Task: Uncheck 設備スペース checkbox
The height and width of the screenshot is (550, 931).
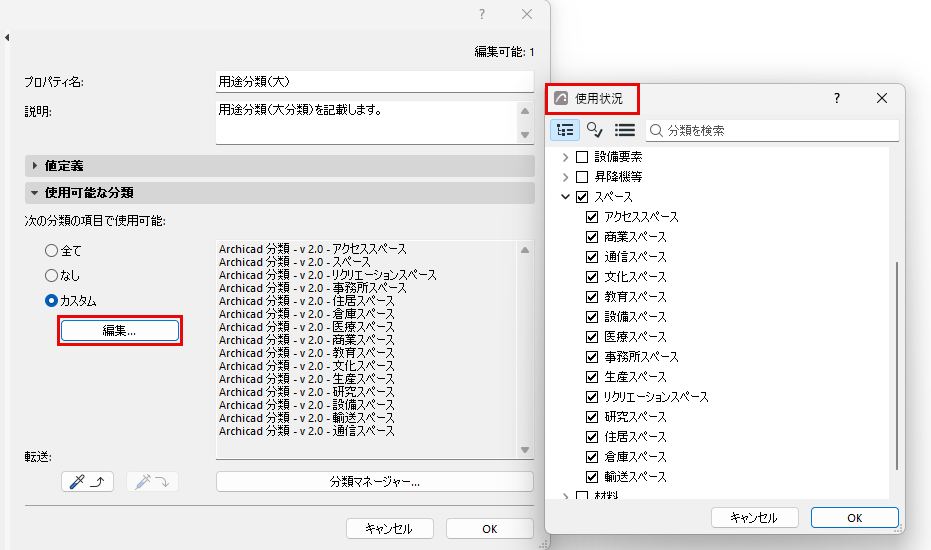Action: [591, 317]
